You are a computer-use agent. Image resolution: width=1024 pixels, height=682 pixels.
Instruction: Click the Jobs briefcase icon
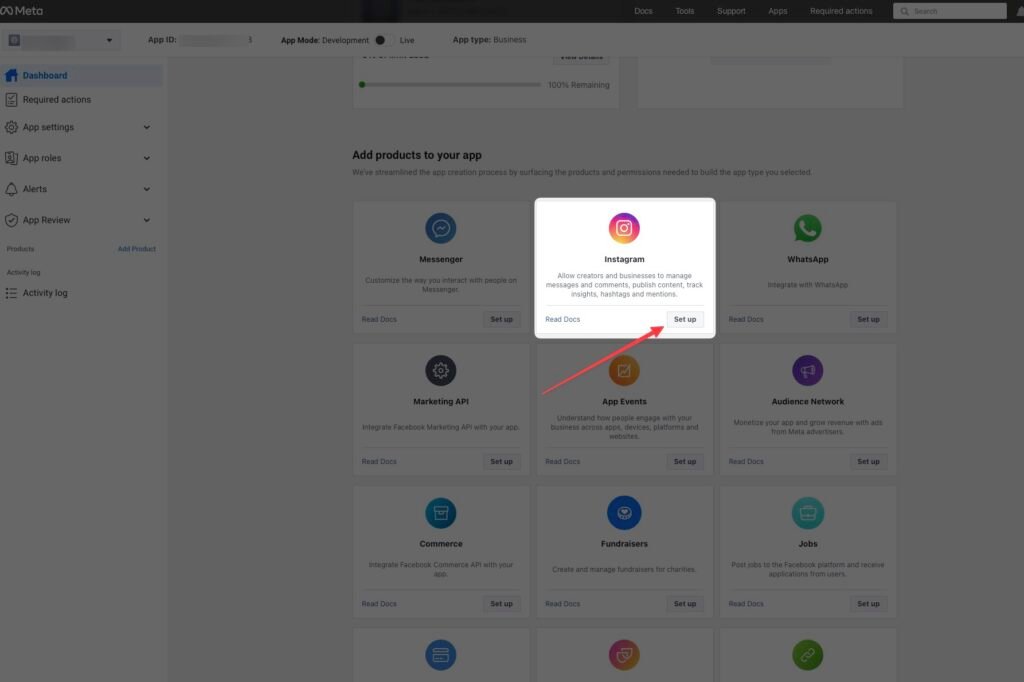tap(808, 513)
